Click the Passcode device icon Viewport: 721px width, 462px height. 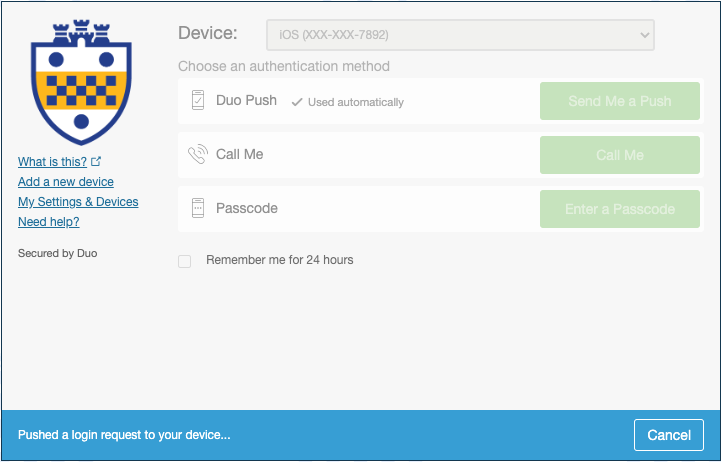click(198, 208)
